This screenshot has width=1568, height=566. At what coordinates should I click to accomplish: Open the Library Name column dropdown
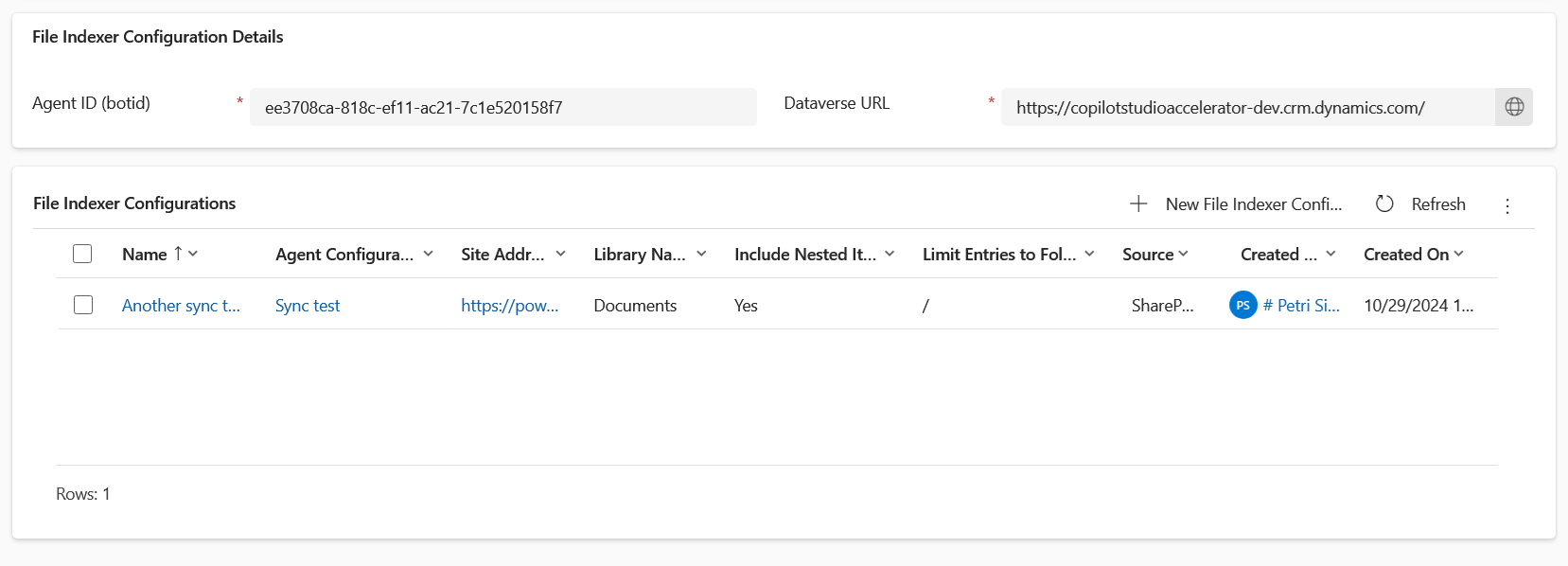(701, 254)
